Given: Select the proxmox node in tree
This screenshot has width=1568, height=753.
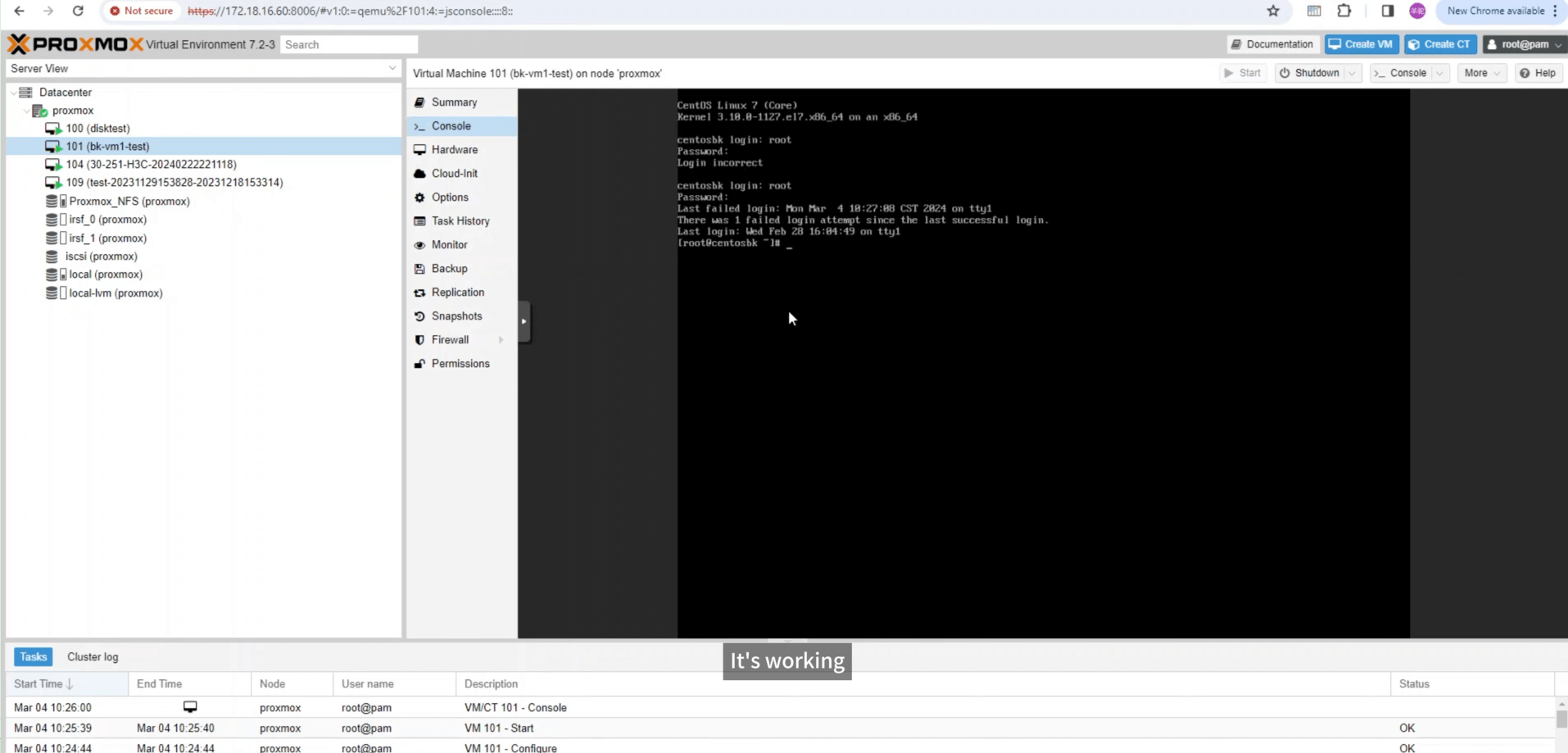Looking at the screenshot, I should 73,111.
